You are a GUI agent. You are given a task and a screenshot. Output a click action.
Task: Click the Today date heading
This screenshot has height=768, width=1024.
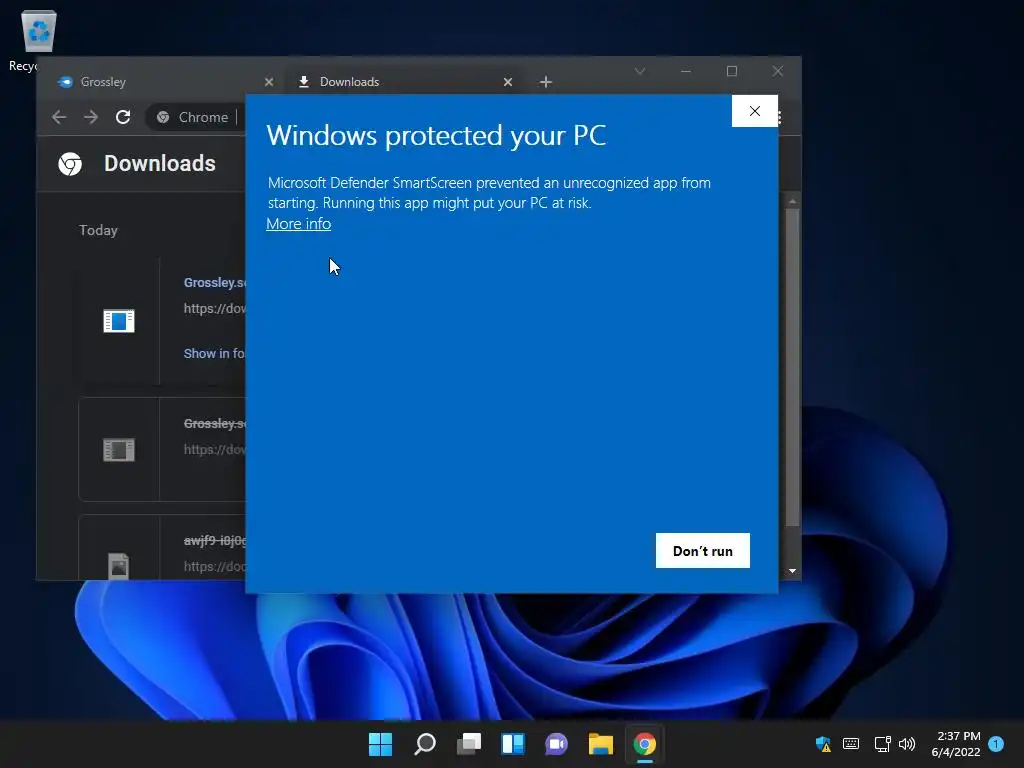[99, 230]
